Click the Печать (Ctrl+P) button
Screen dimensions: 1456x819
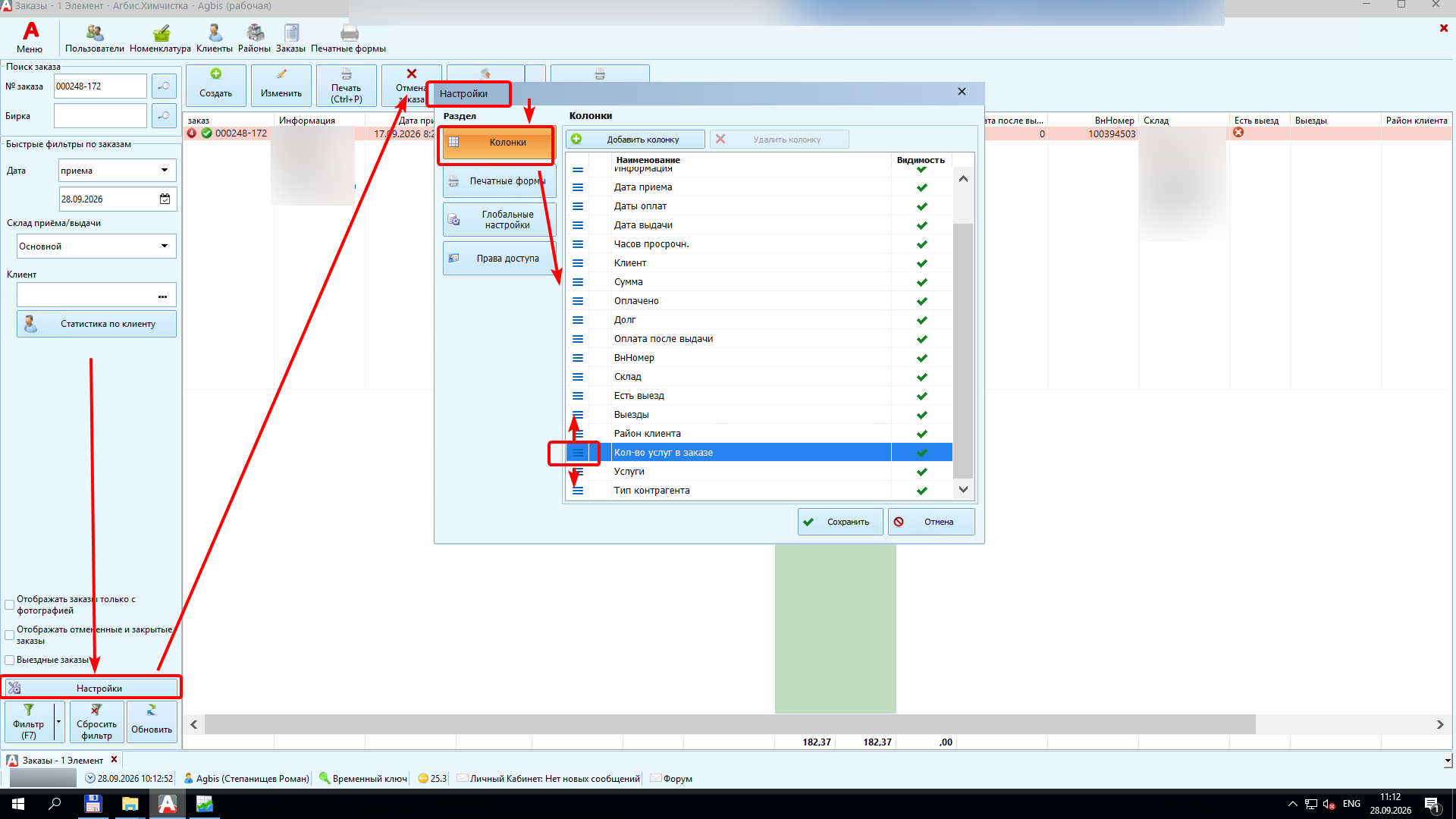(347, 86)
